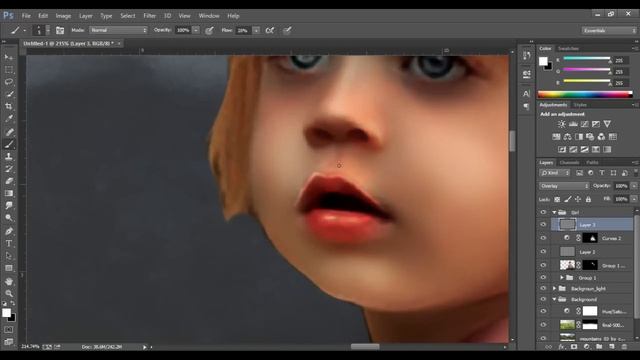Create a new group icon
This screenshot has height=360, width=640.
[599, 347]
